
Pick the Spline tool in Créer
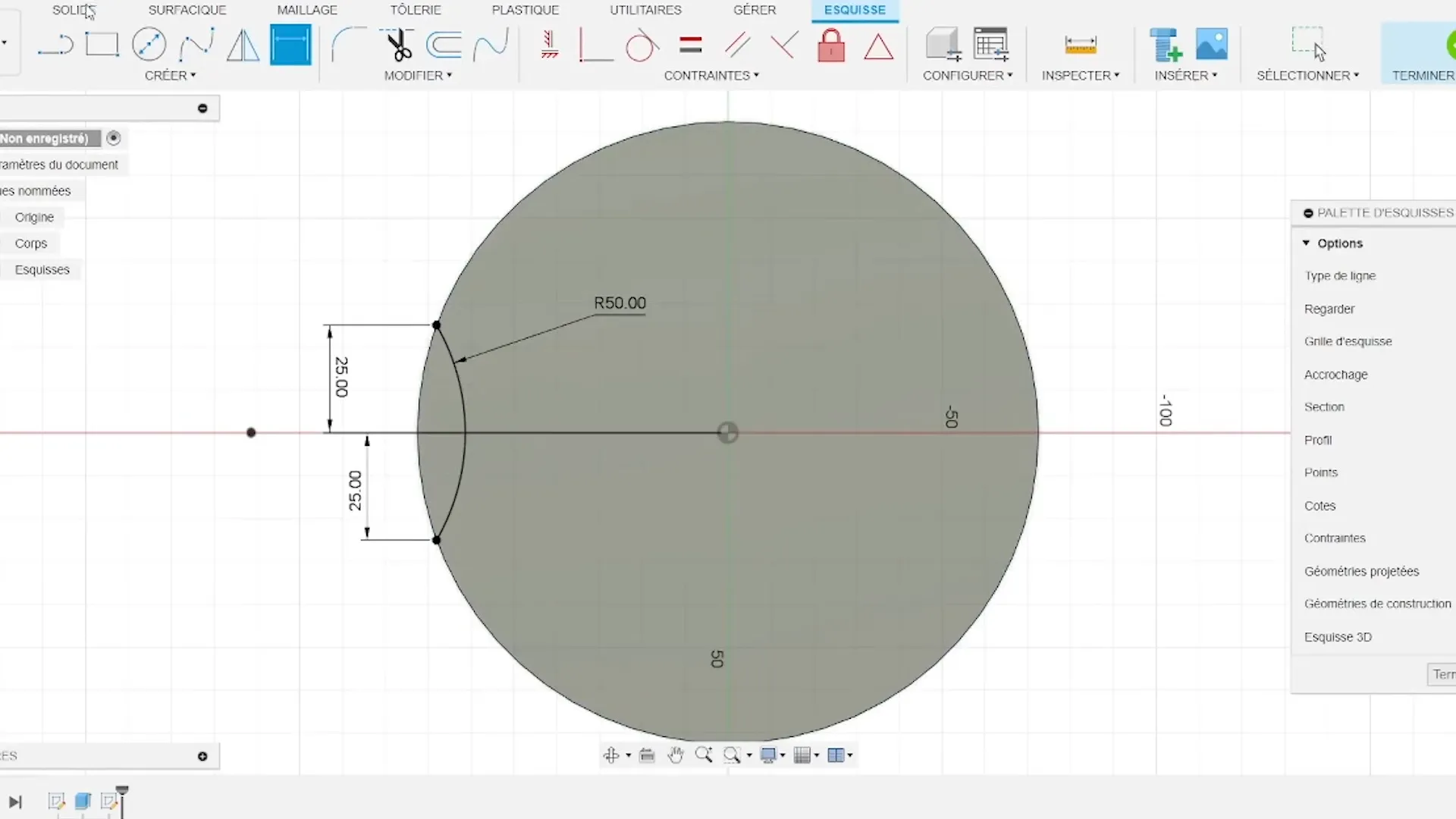(x=196, y=45)
